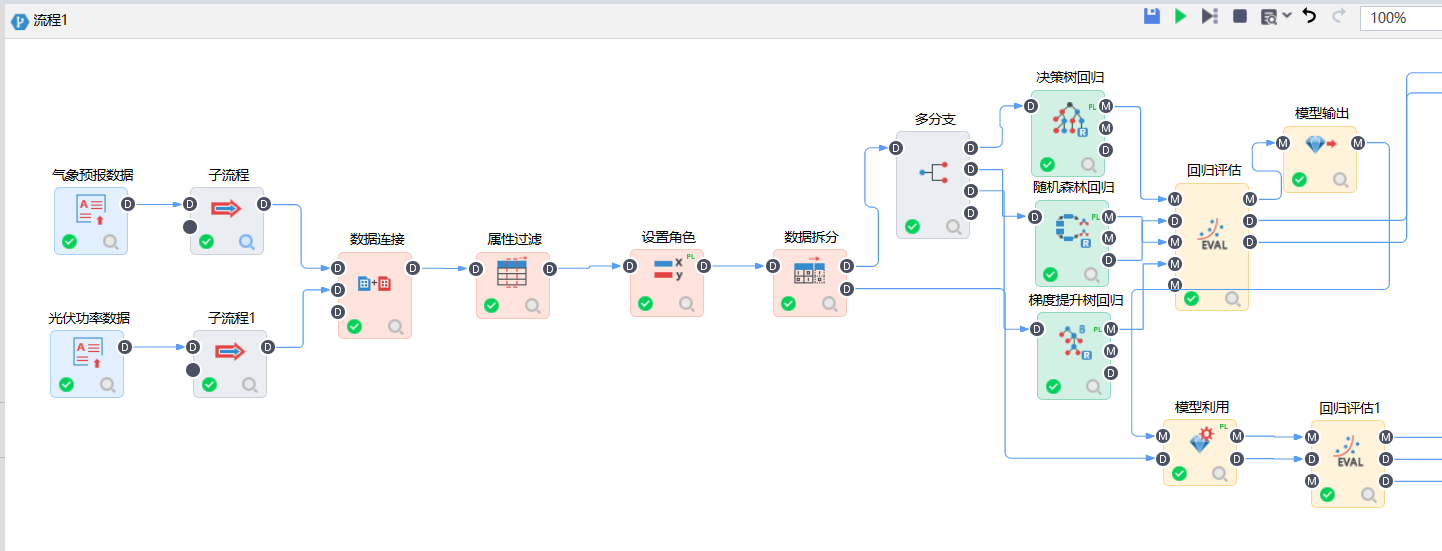Click output D port of 子流程1 node

268,347
